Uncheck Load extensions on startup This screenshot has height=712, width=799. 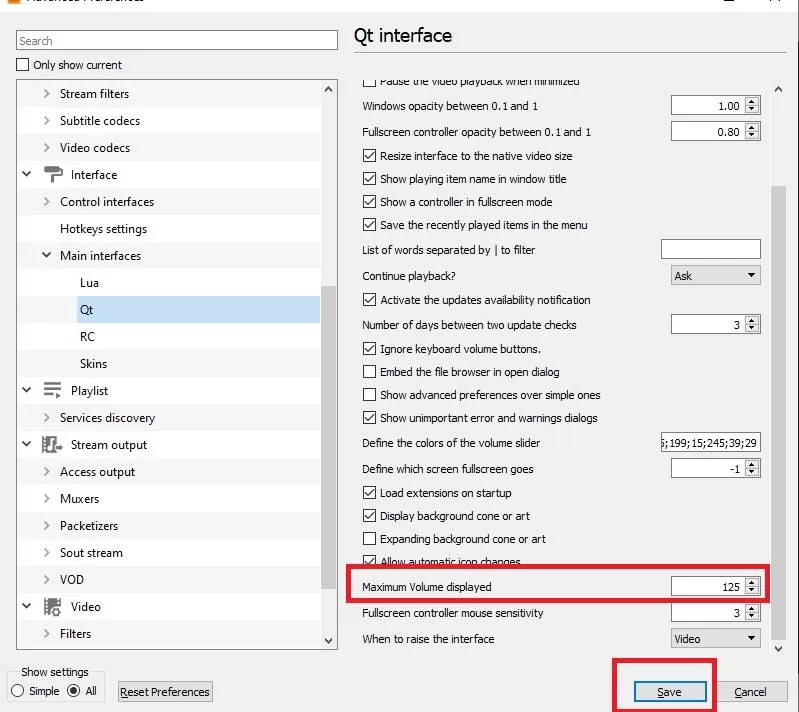click(x=369, y=492)
